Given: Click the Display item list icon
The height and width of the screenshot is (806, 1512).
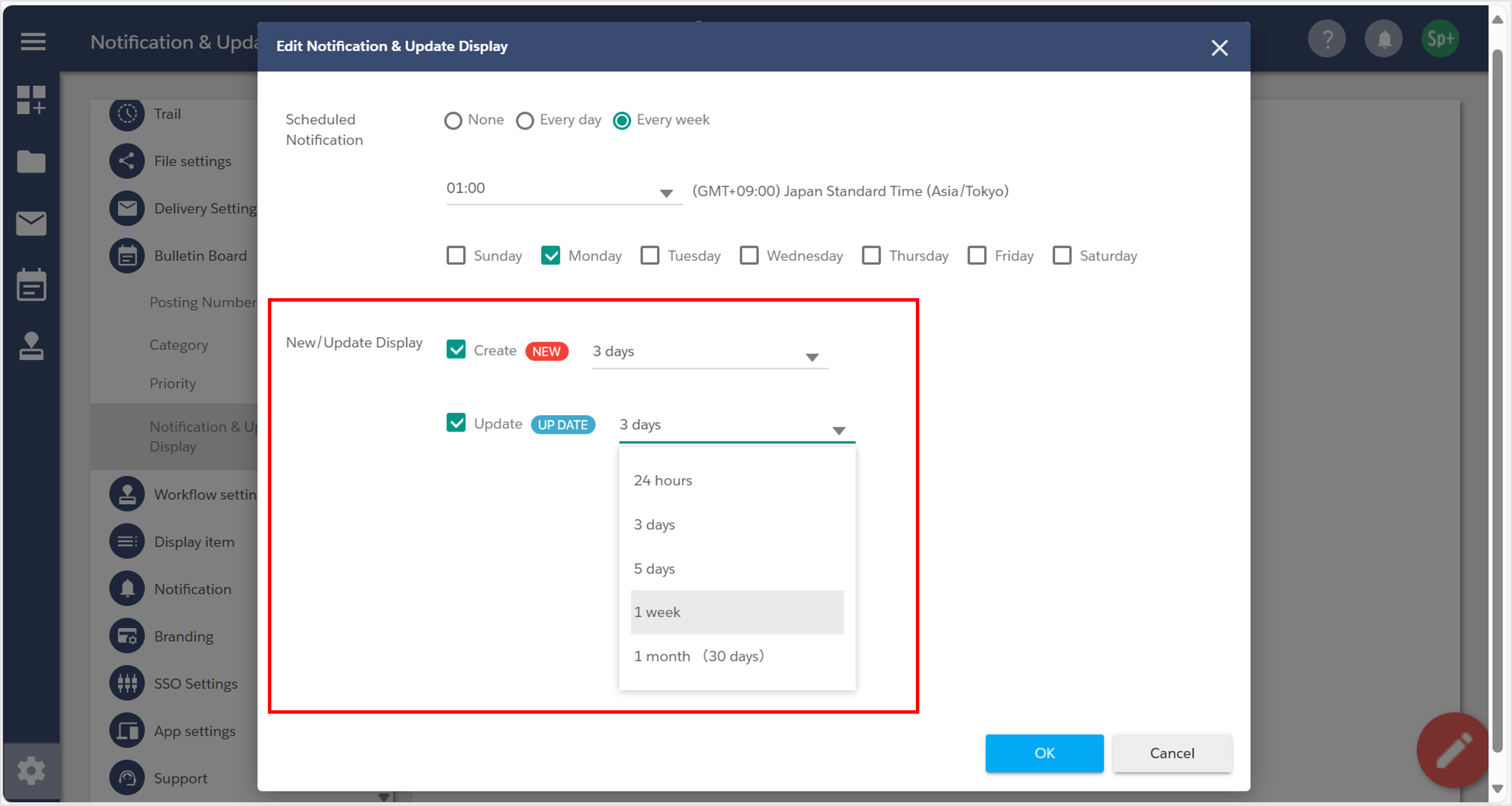Looking at the screenshot, I should [x=127, y=542].
